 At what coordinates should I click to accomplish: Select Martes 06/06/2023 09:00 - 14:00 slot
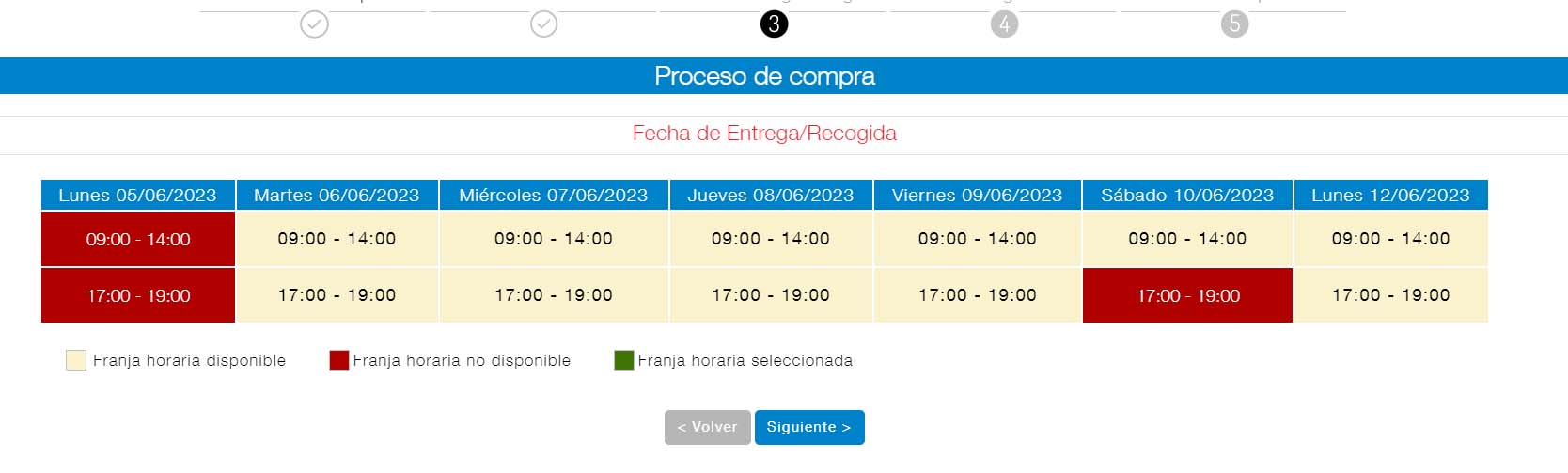[337, 239]
